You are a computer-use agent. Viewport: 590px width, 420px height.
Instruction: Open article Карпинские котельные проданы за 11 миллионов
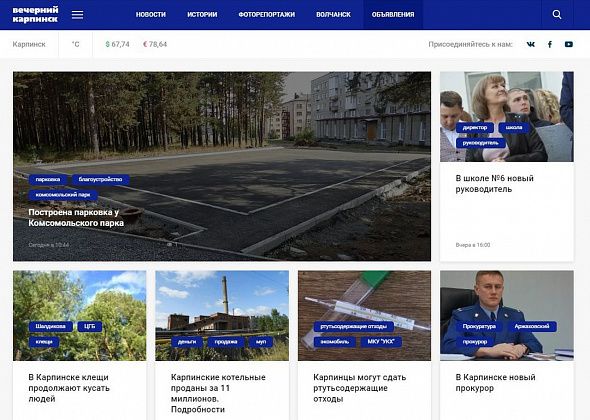(218, 393)
